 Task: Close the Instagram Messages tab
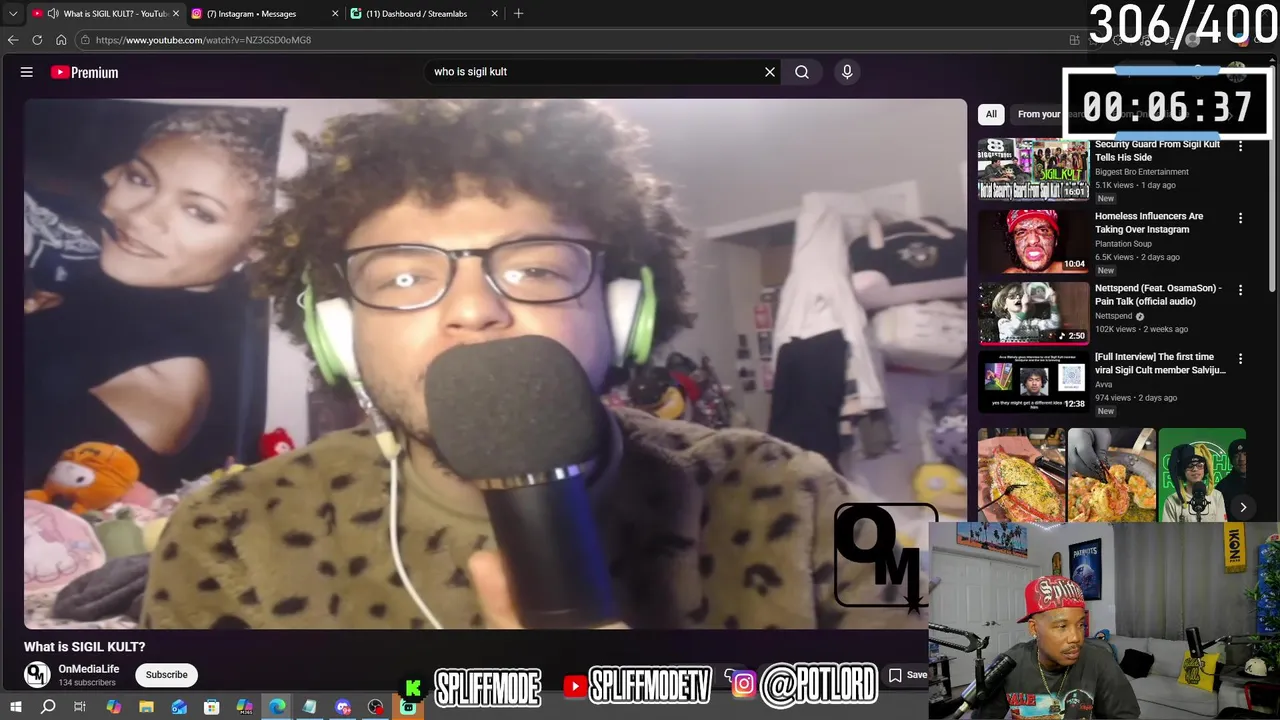click(x=334, y=14)
